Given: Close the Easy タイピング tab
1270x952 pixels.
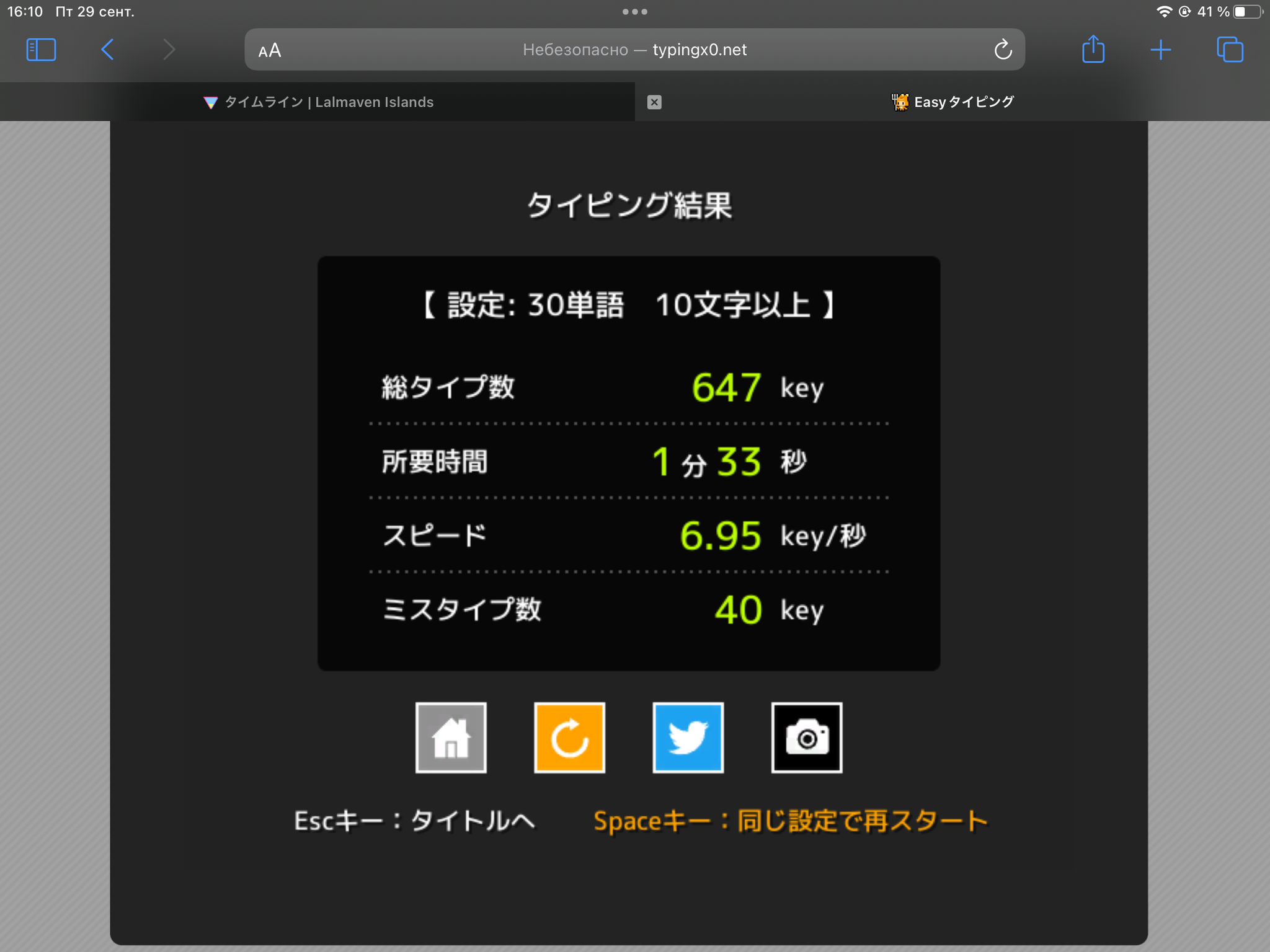Looking at the screenshot, I should click(x=654, y=102).
